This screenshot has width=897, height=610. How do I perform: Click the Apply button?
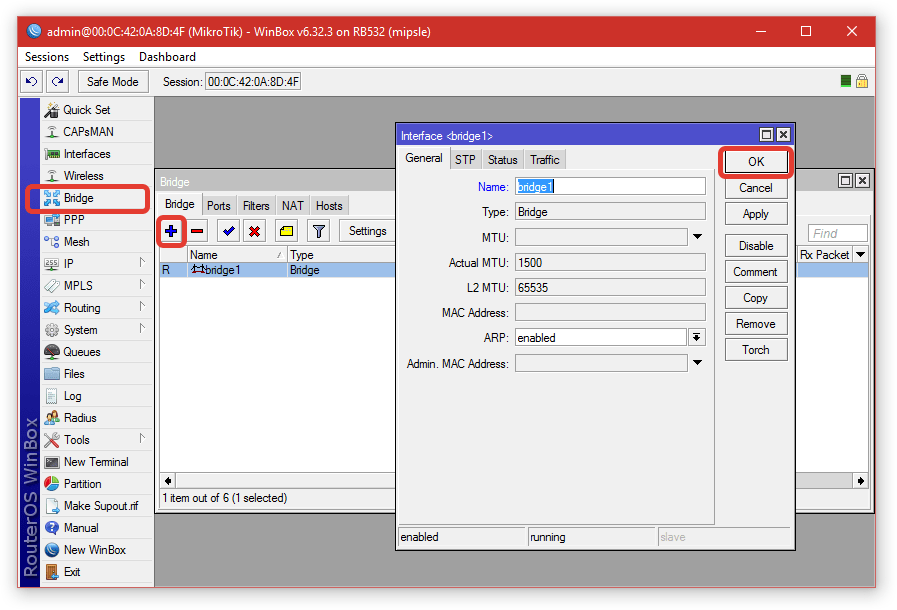pos(755,214)
